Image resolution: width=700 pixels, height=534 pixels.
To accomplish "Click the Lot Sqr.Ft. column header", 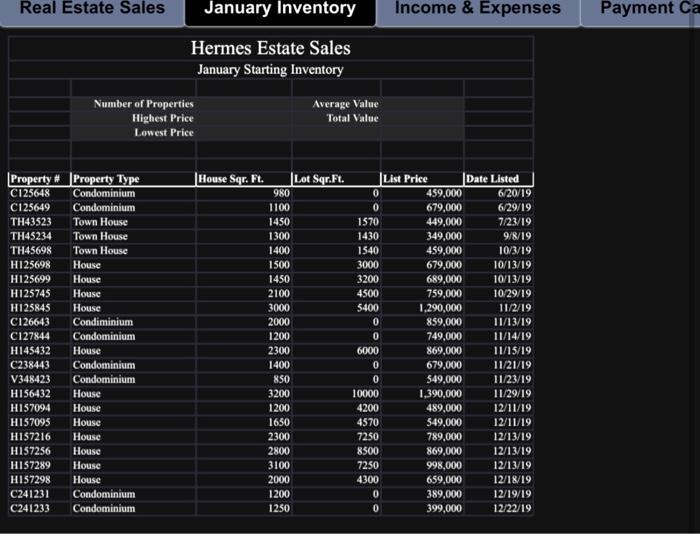I will pyautogui.click(x=336, y=179).
